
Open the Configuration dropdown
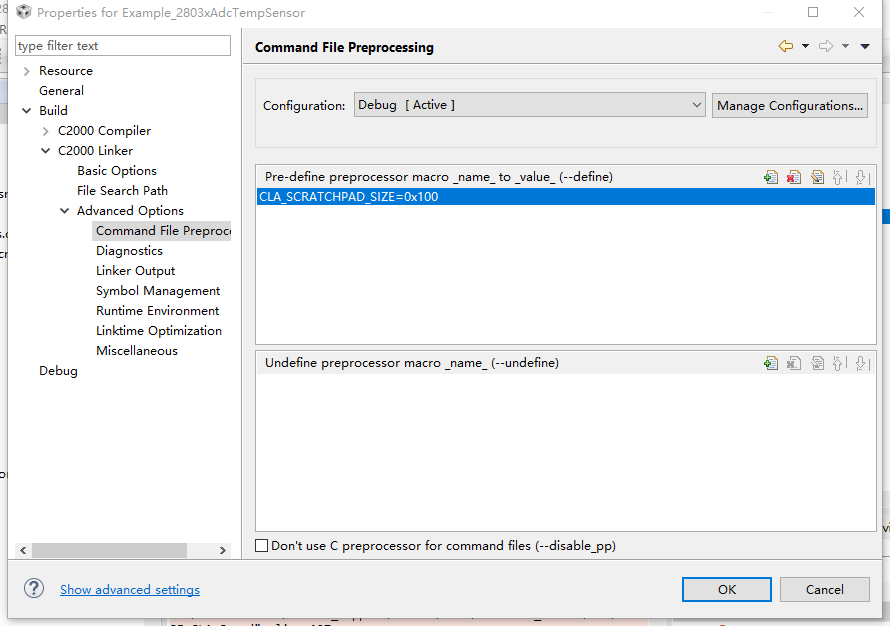(530, 105)
